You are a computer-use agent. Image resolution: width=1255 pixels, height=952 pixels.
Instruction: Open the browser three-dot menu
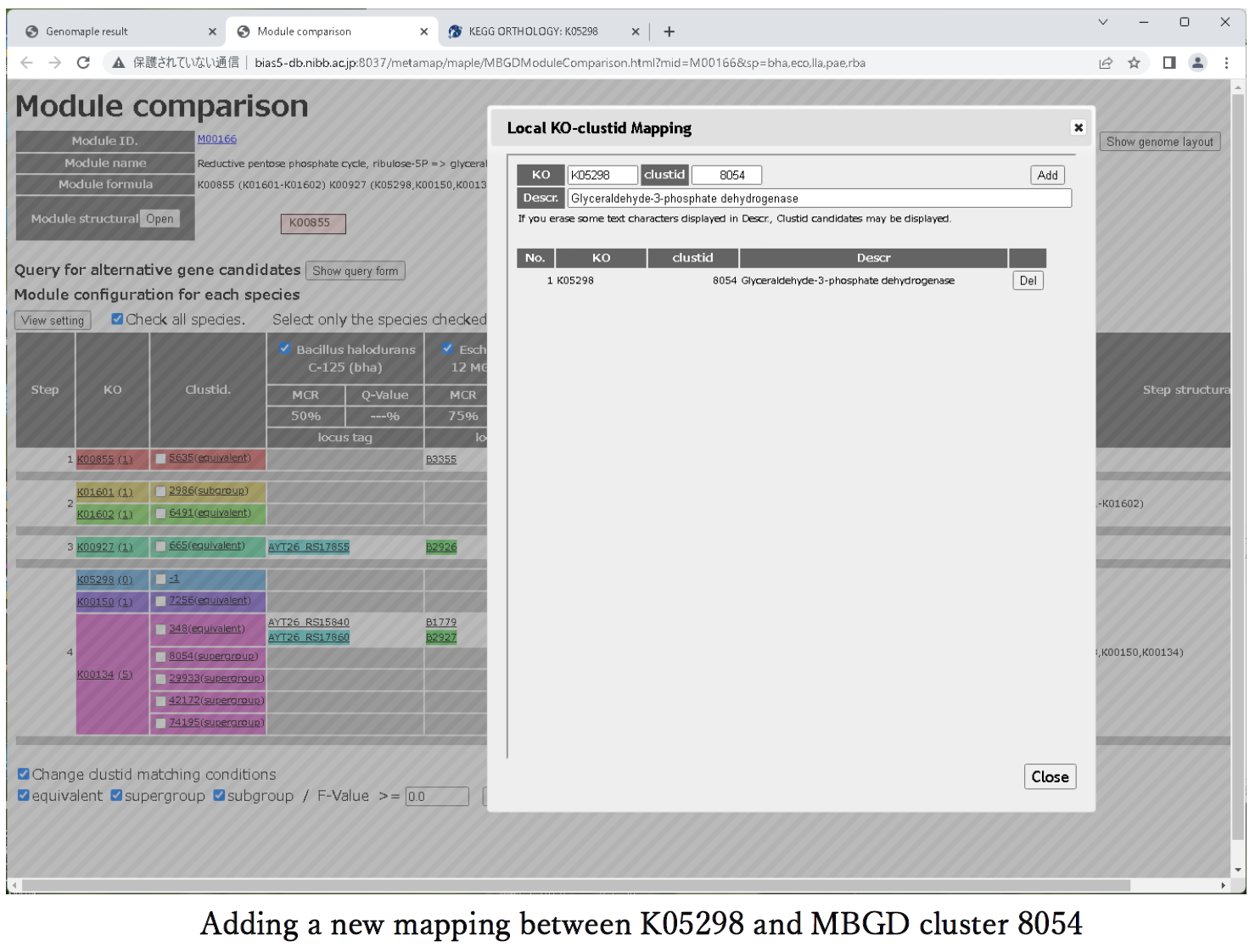(x=1226, y=63)
